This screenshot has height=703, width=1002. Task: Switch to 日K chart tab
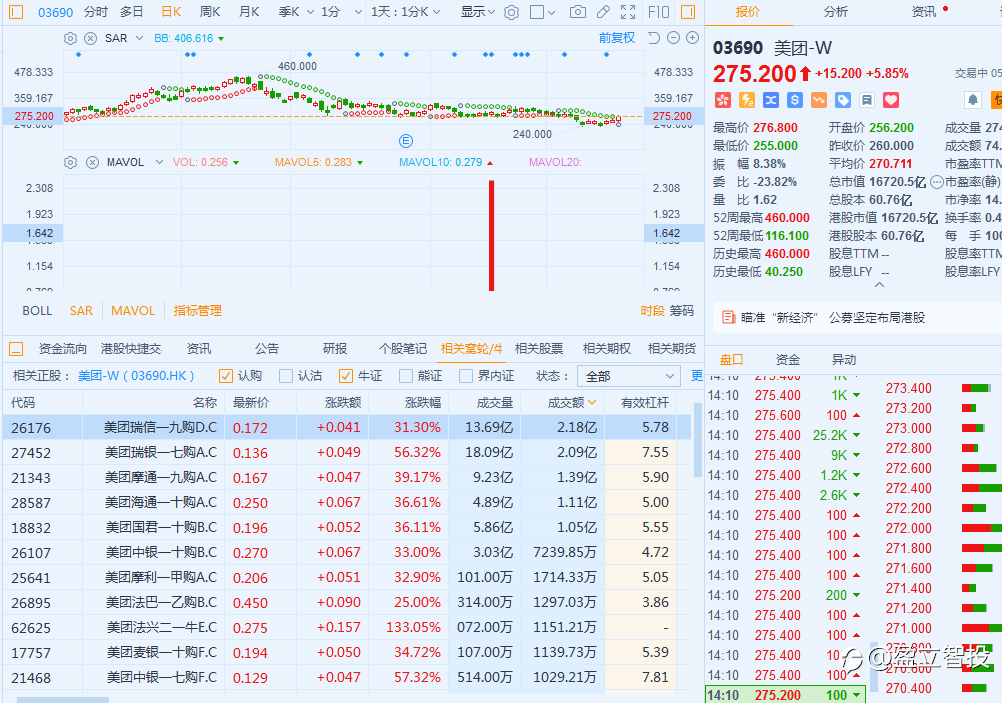click(x=171, y=12)
